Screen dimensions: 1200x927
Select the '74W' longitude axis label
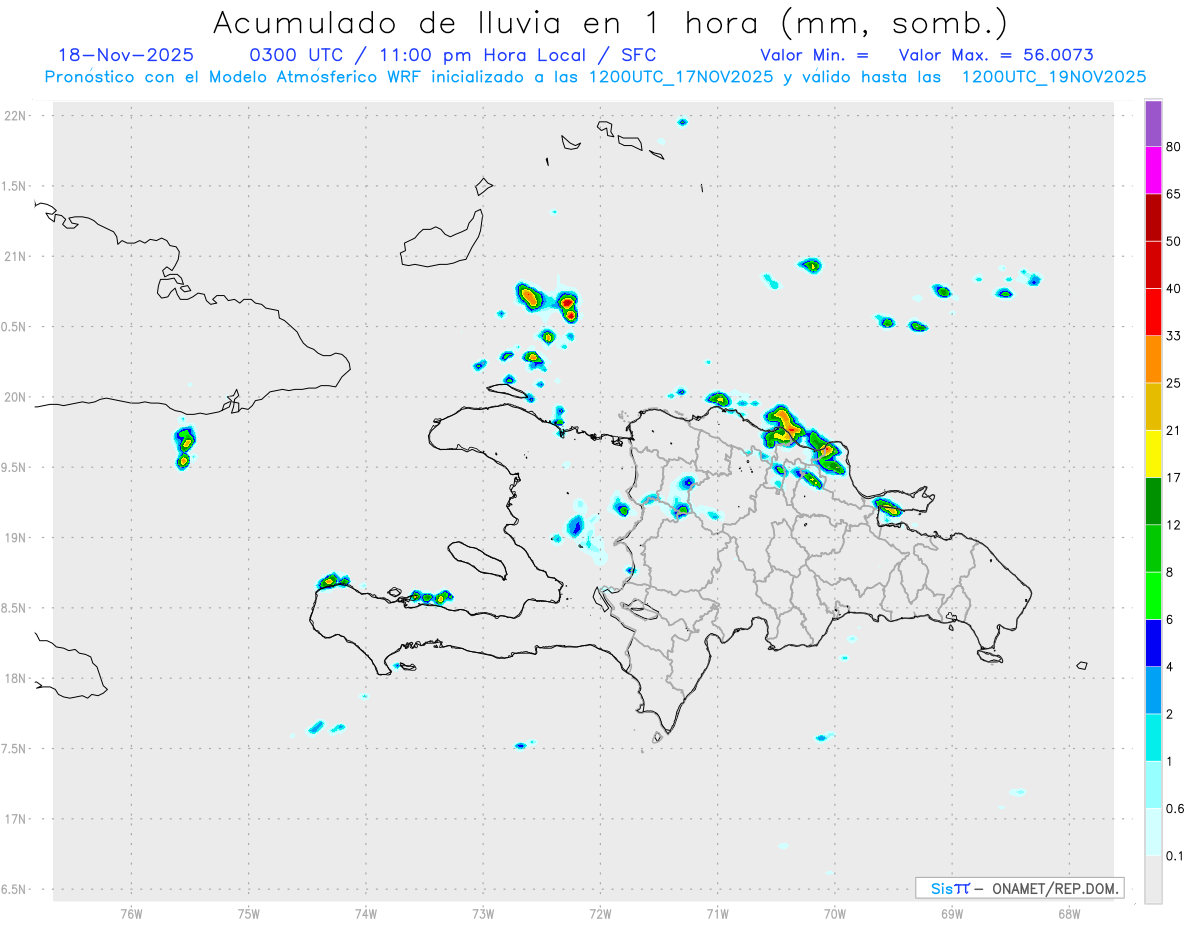[366, 912]
